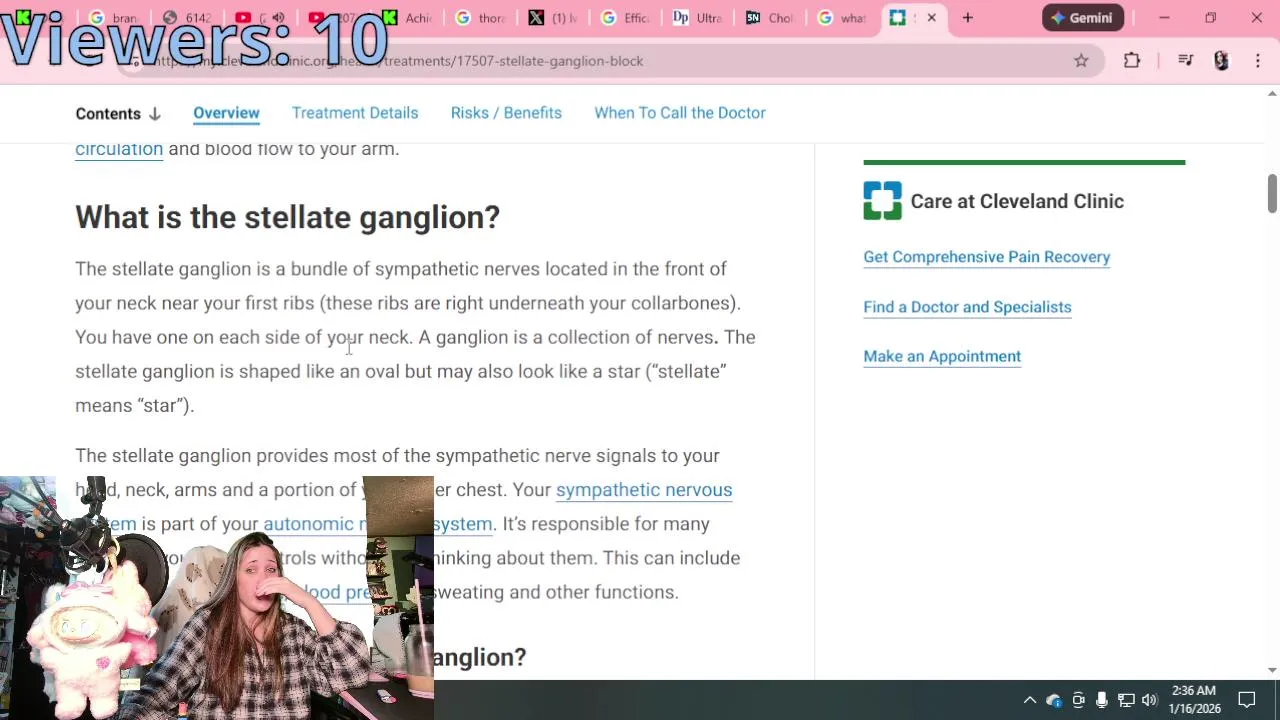1280x720 pixels.
Task: Go to Risks / Benefits section
Action: point(506,113)
